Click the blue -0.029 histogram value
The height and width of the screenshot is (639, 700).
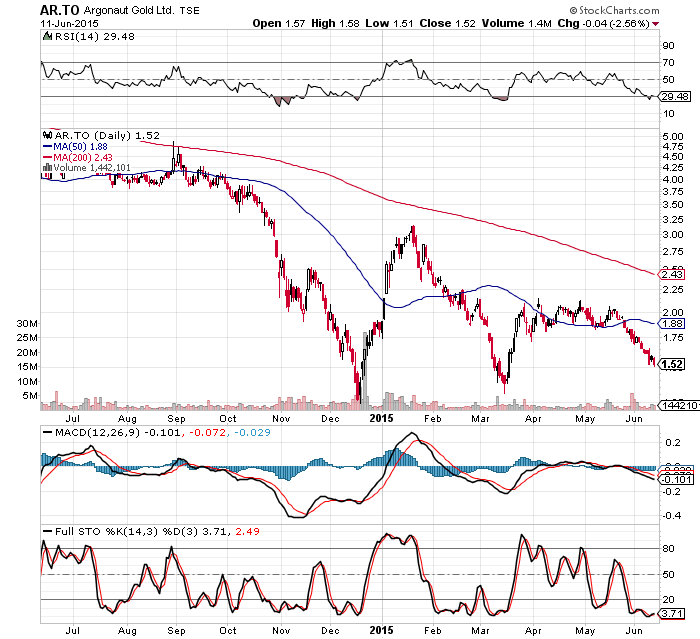tap(252, 432)
